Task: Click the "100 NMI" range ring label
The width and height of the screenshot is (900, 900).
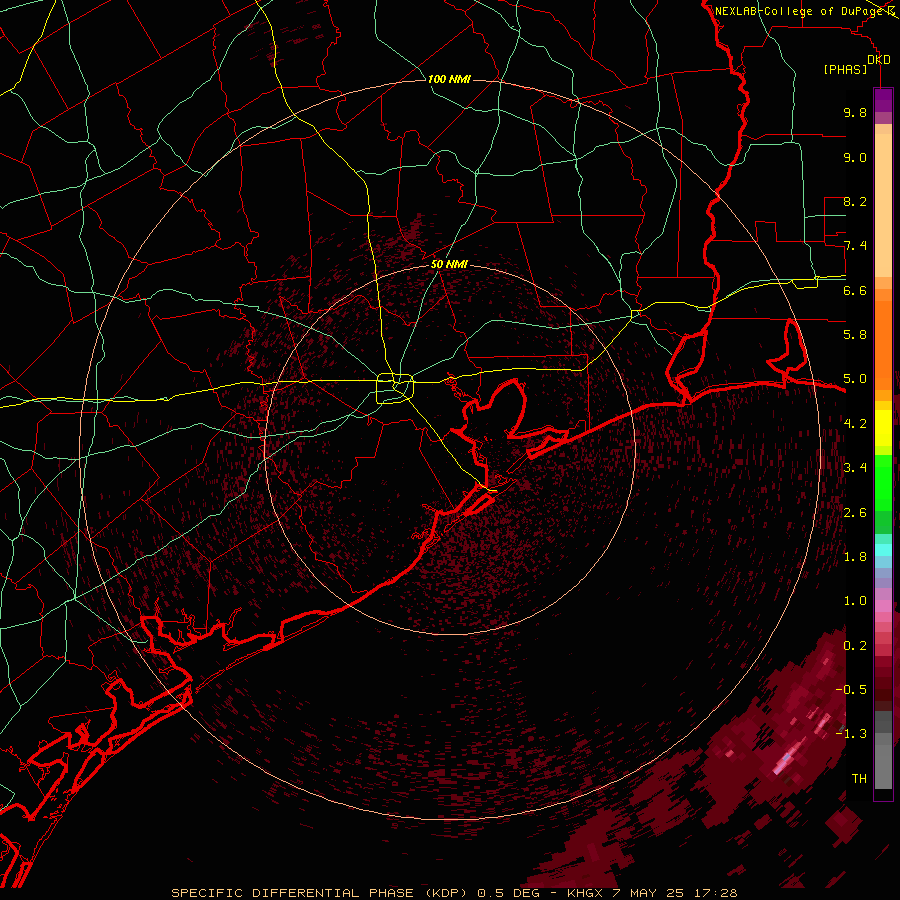Action: [x=449, y=79]
